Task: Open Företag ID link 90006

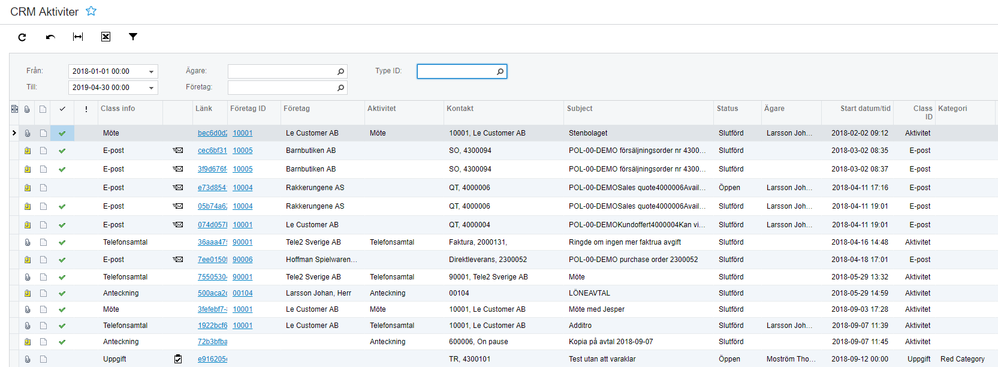Action: [242, 260]
